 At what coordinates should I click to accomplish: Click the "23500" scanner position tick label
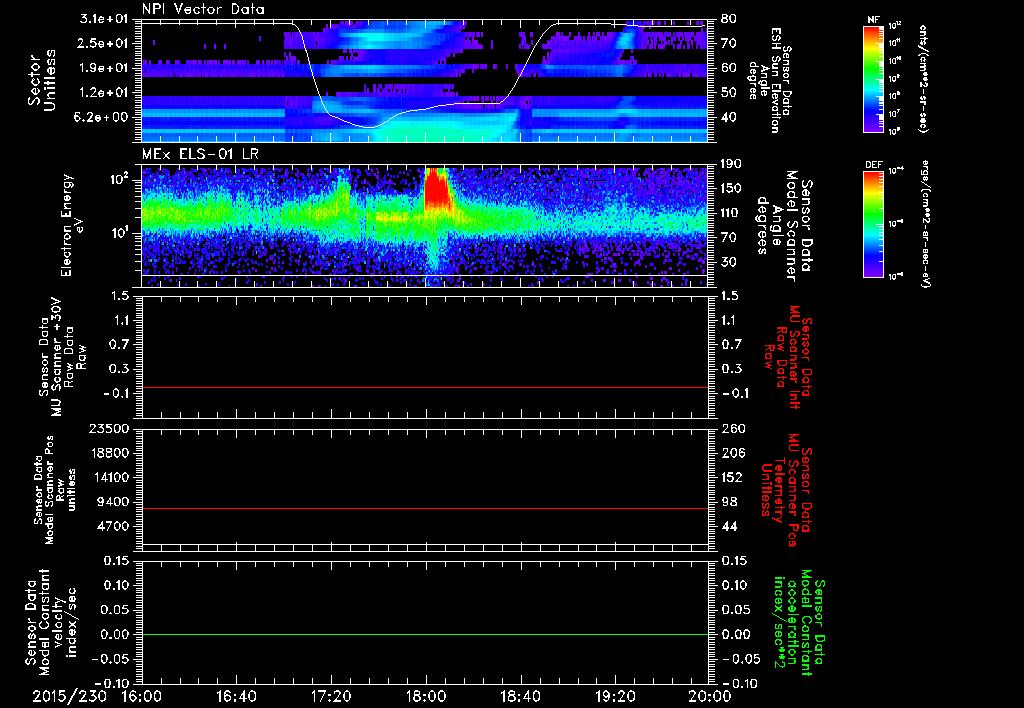108,428
